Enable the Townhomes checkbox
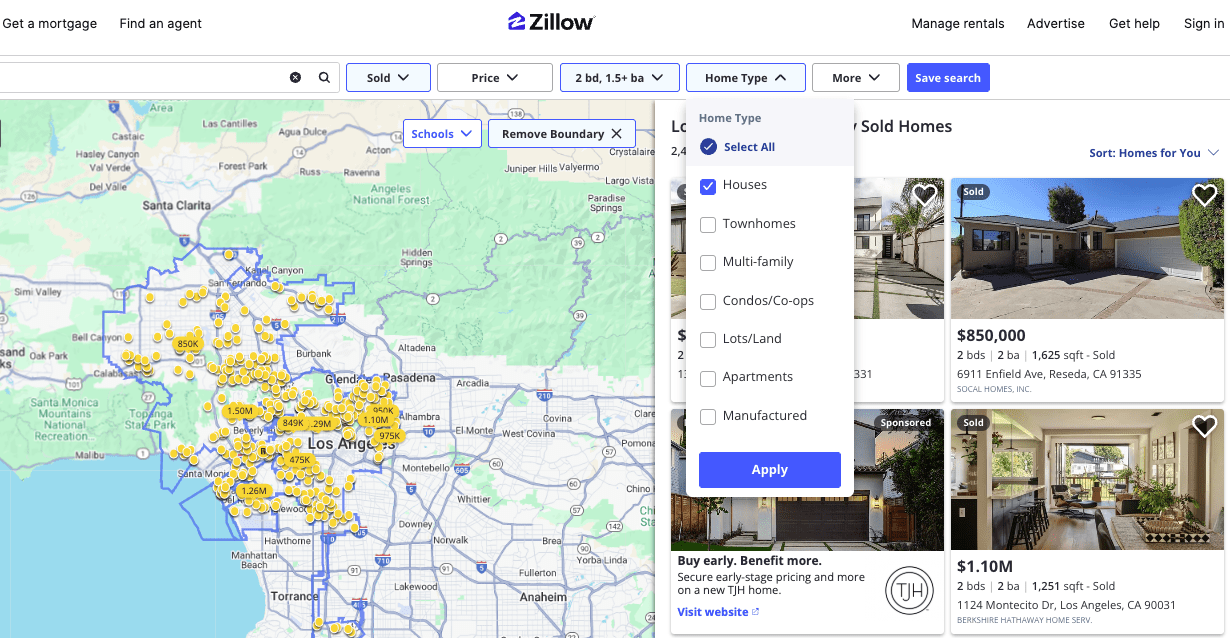Image resolution: width=1230 pixels, height=638 pixels. [x=708, y=224]
